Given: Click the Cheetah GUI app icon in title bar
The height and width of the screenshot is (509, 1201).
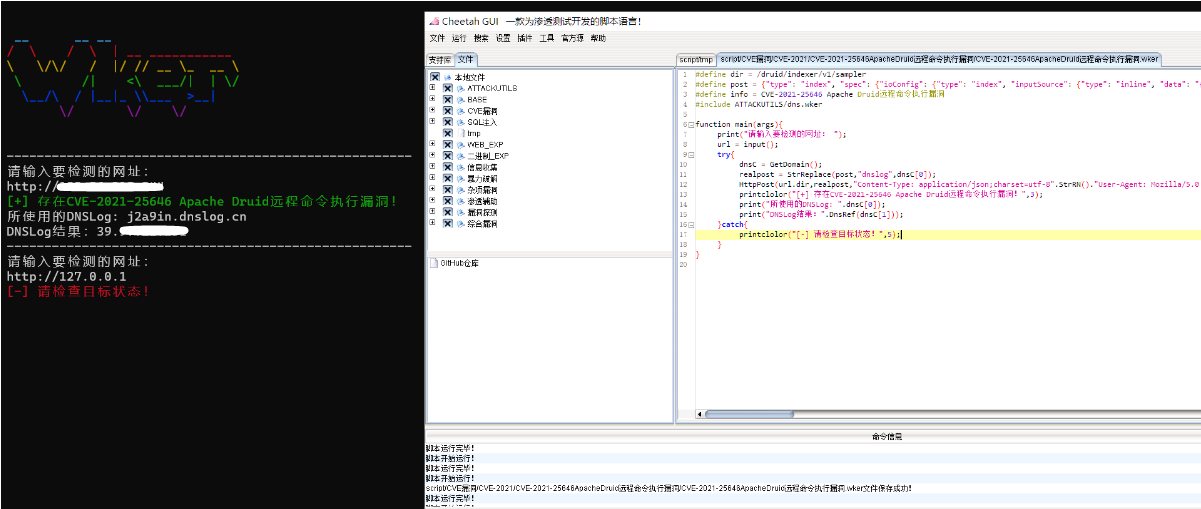Looking at the screenshot, I should click(x=433, y=21).
